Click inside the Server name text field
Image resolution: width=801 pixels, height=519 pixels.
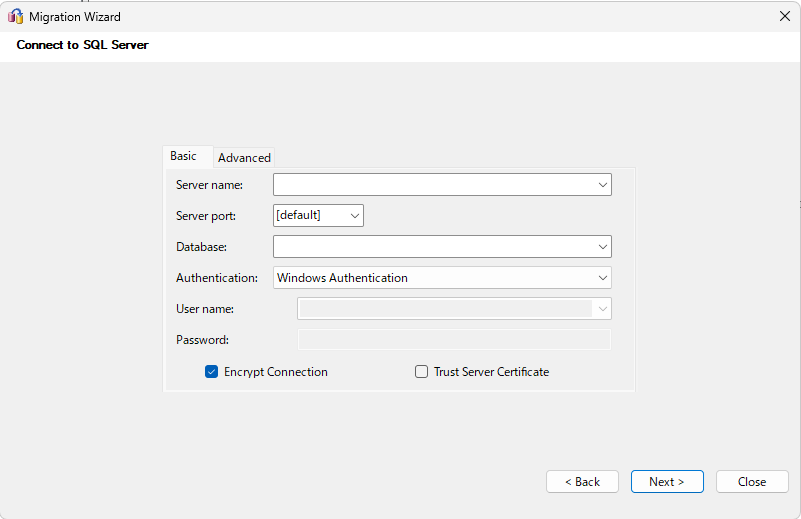pyautogui.click(x=432, y=185)
